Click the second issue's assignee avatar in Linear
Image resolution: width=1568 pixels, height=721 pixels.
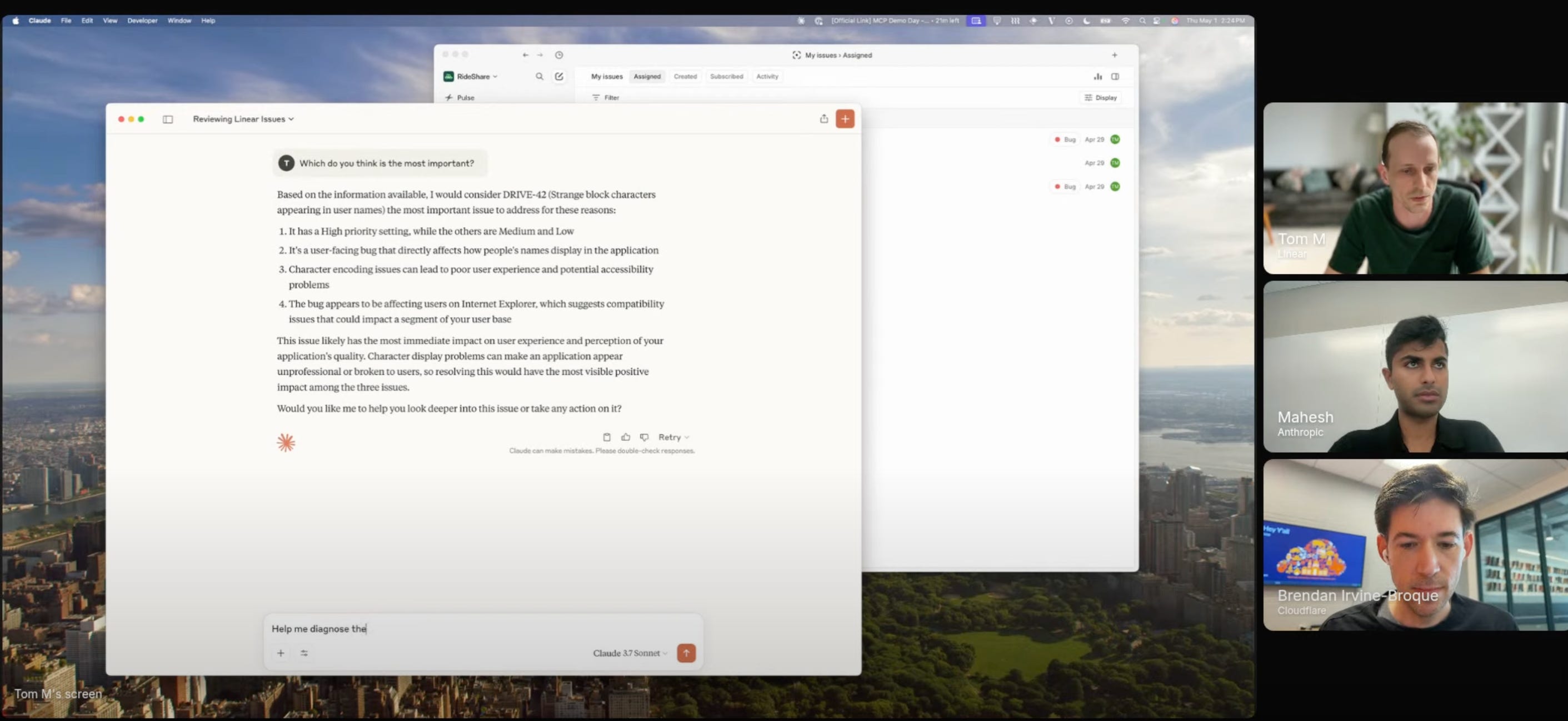coord(1115,162)
